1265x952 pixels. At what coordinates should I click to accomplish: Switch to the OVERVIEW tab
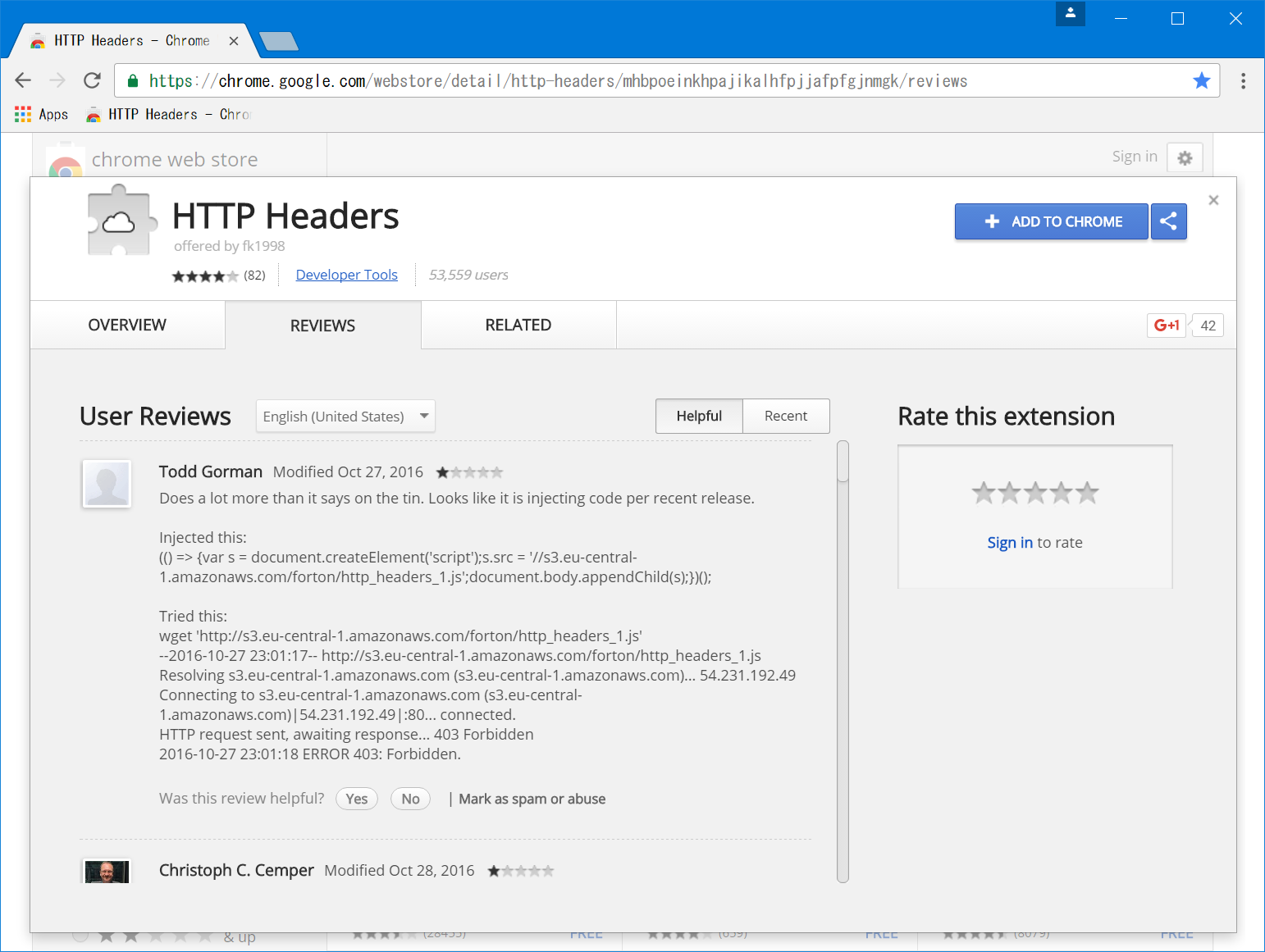pyautogui.click(x=127, y=325)
